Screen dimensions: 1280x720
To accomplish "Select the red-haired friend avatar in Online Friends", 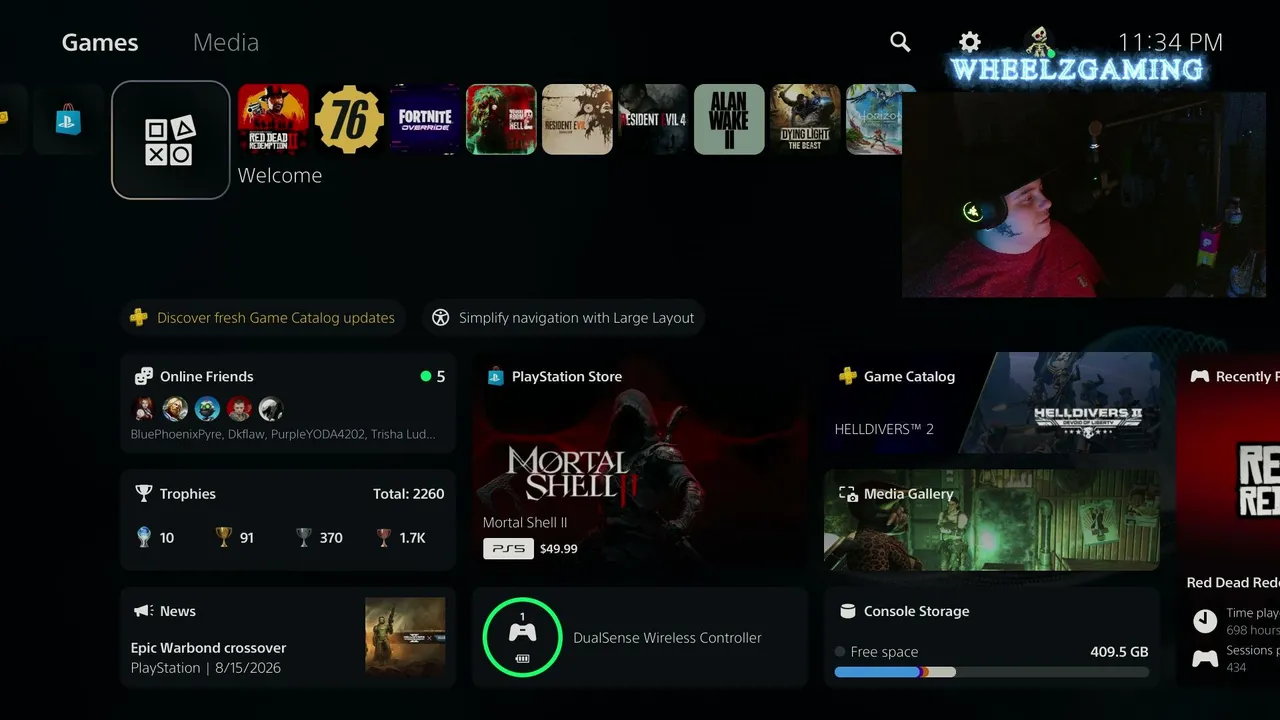I will click(144, 408).
